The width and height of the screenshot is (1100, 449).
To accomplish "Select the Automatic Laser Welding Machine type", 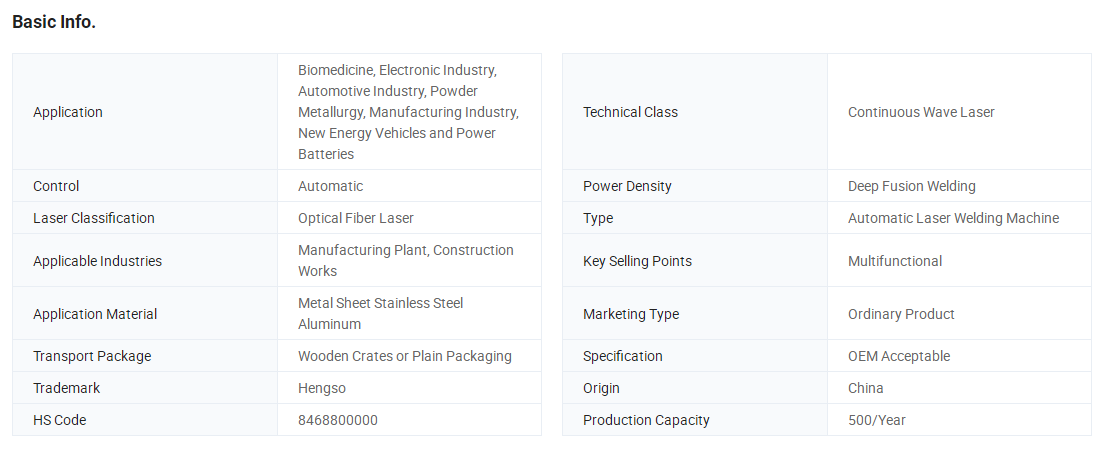I will point(953,218).
